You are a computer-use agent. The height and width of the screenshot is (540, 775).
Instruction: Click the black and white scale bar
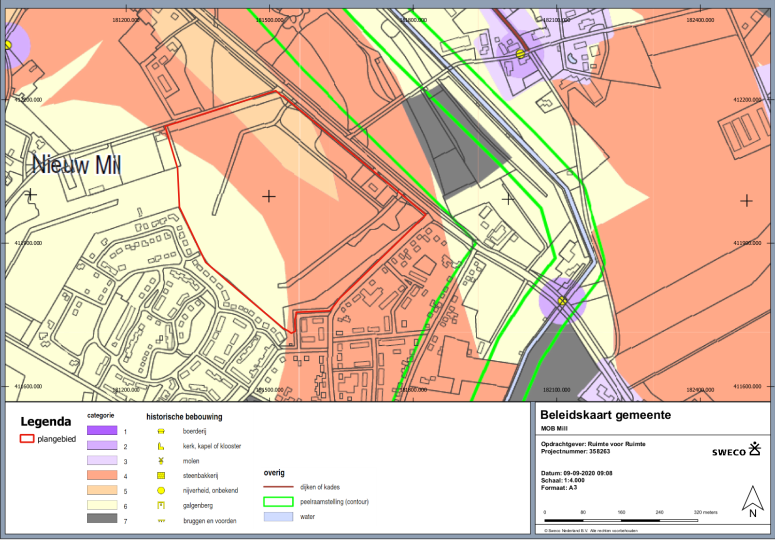pyautogui.click(x=621, y=520)
